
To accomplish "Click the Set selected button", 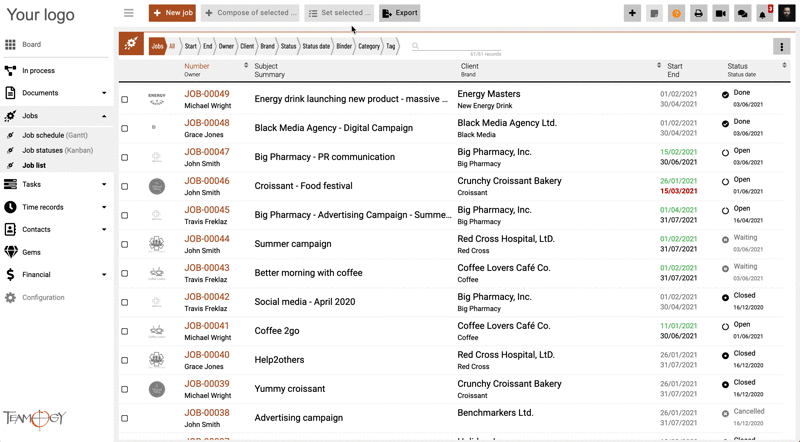I will click(339, 13).
